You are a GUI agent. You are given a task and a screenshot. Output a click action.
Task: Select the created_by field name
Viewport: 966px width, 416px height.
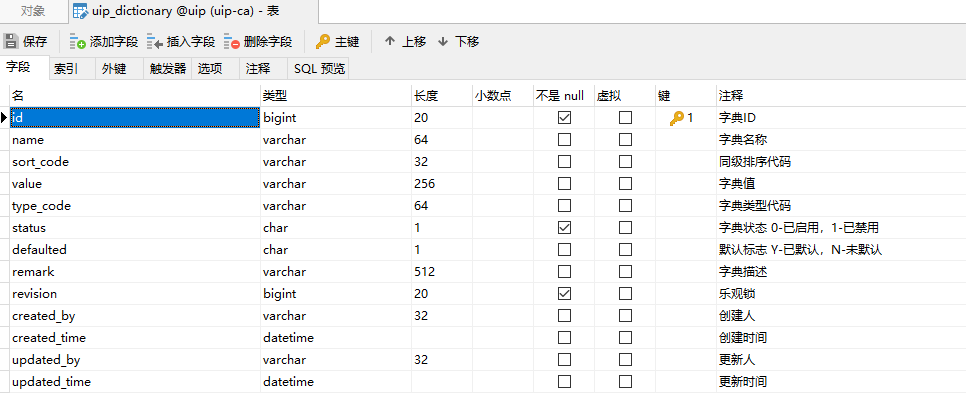coord(44,316)
